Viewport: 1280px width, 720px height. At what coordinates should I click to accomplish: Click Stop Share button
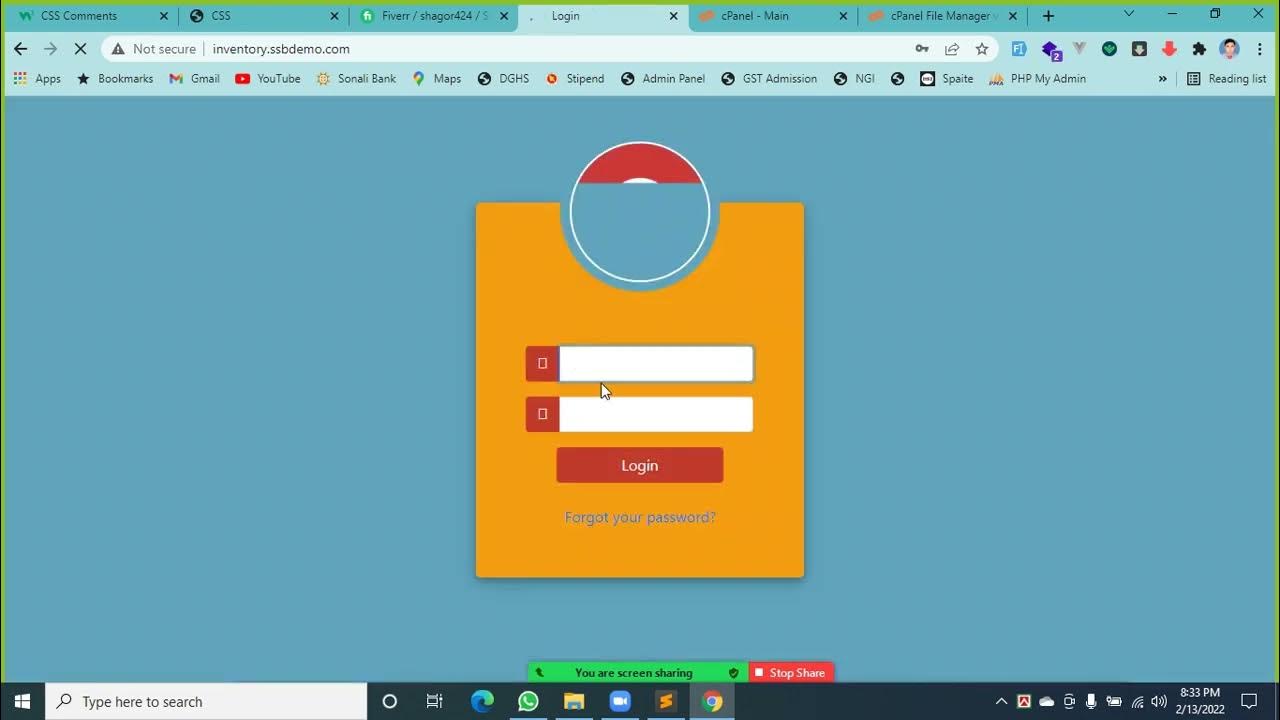791,673
